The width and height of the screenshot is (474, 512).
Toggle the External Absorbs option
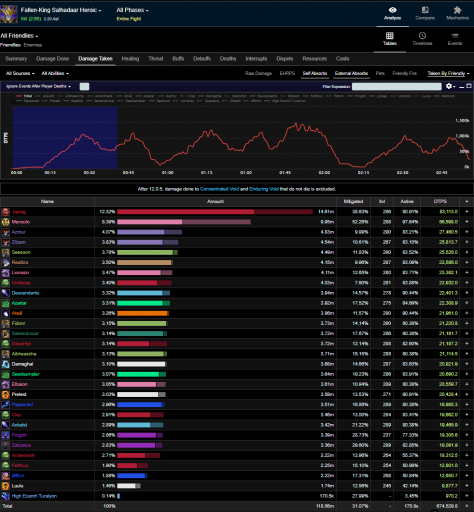point(351,73)
